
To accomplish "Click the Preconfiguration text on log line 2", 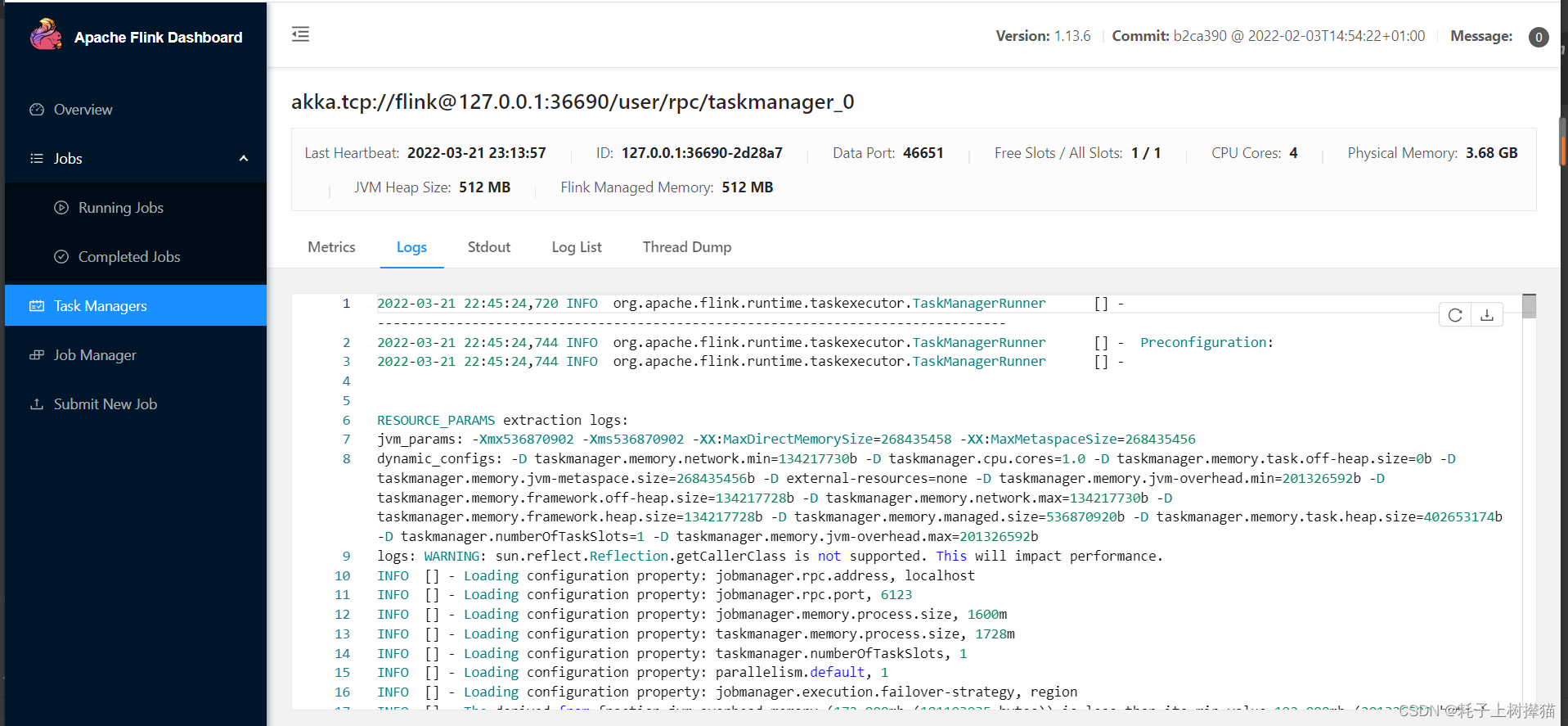I will tap(1206, 342).
